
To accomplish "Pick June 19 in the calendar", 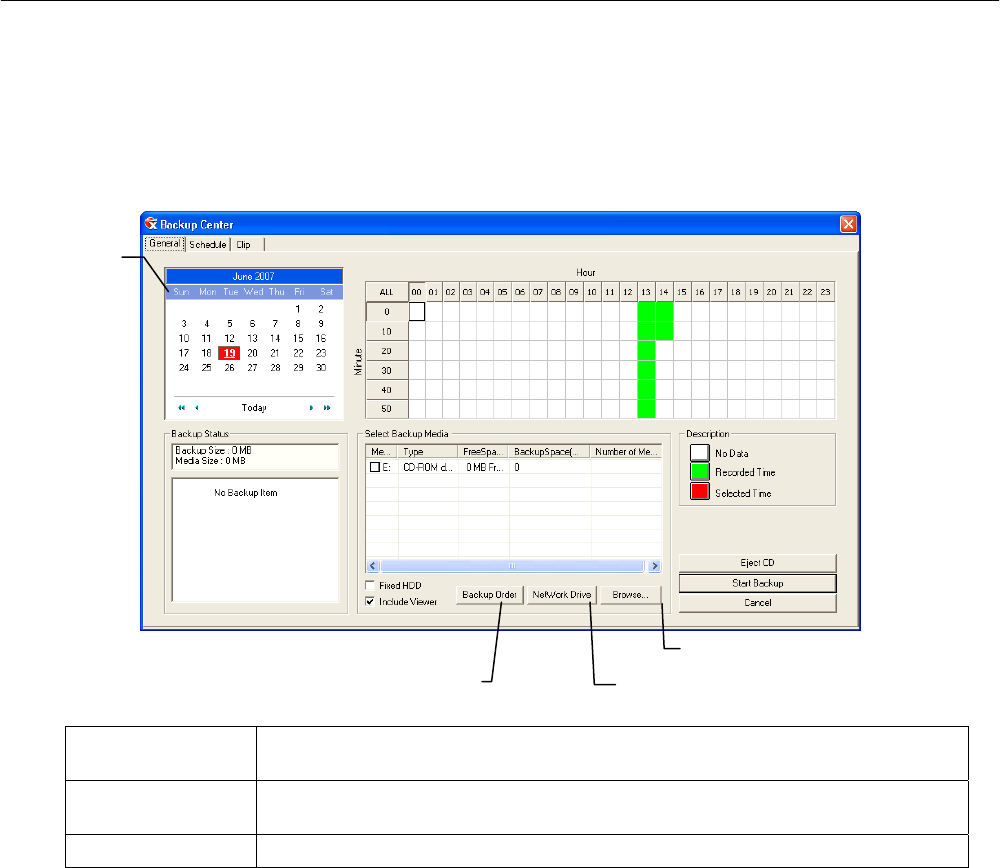I will 229,353.
